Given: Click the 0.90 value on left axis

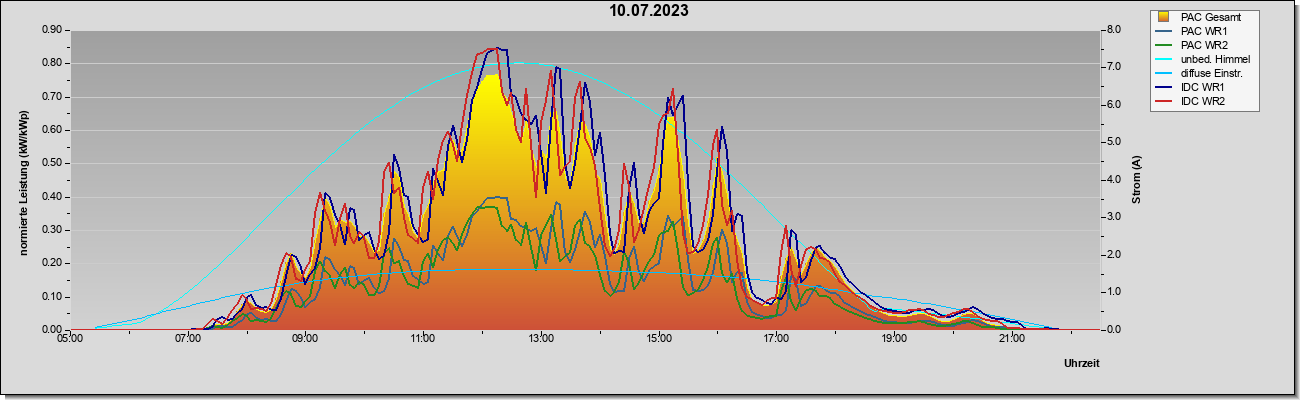Looking at the screenshot, I should click(x=52, y=30).
